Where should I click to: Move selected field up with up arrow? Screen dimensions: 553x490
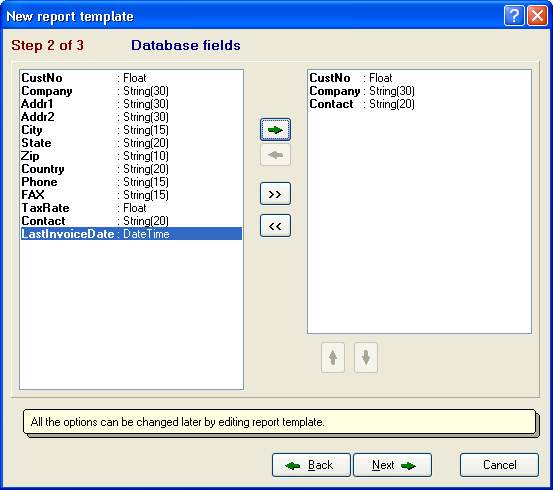(333, 357)
